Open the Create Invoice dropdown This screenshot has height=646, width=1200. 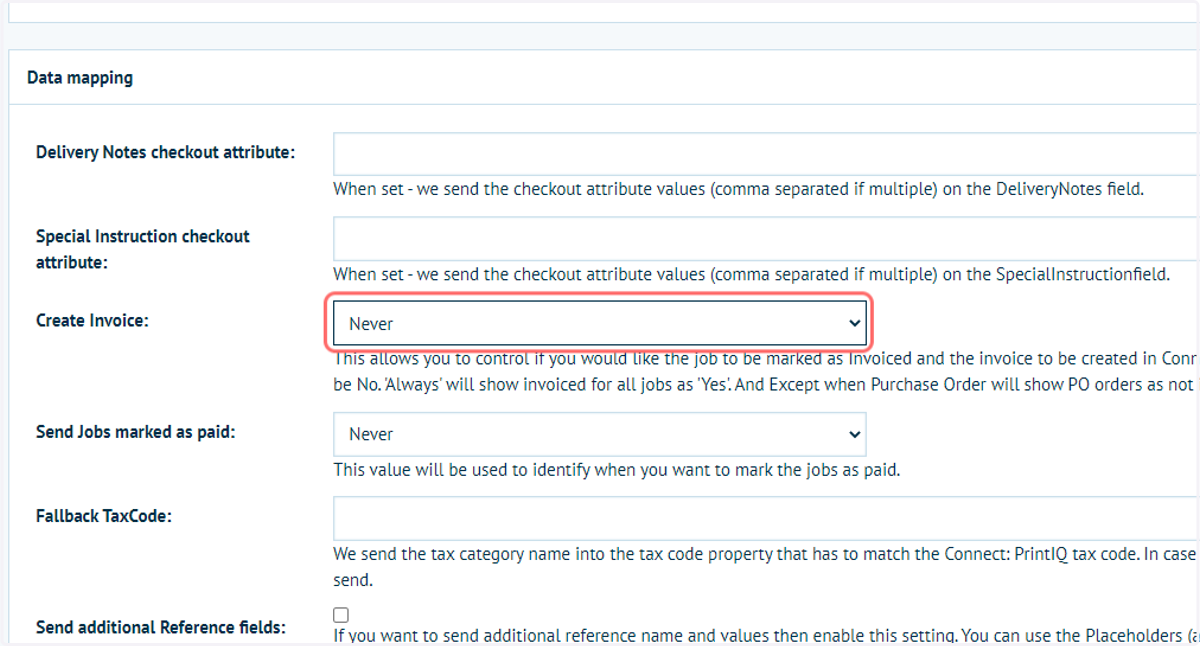599,323
